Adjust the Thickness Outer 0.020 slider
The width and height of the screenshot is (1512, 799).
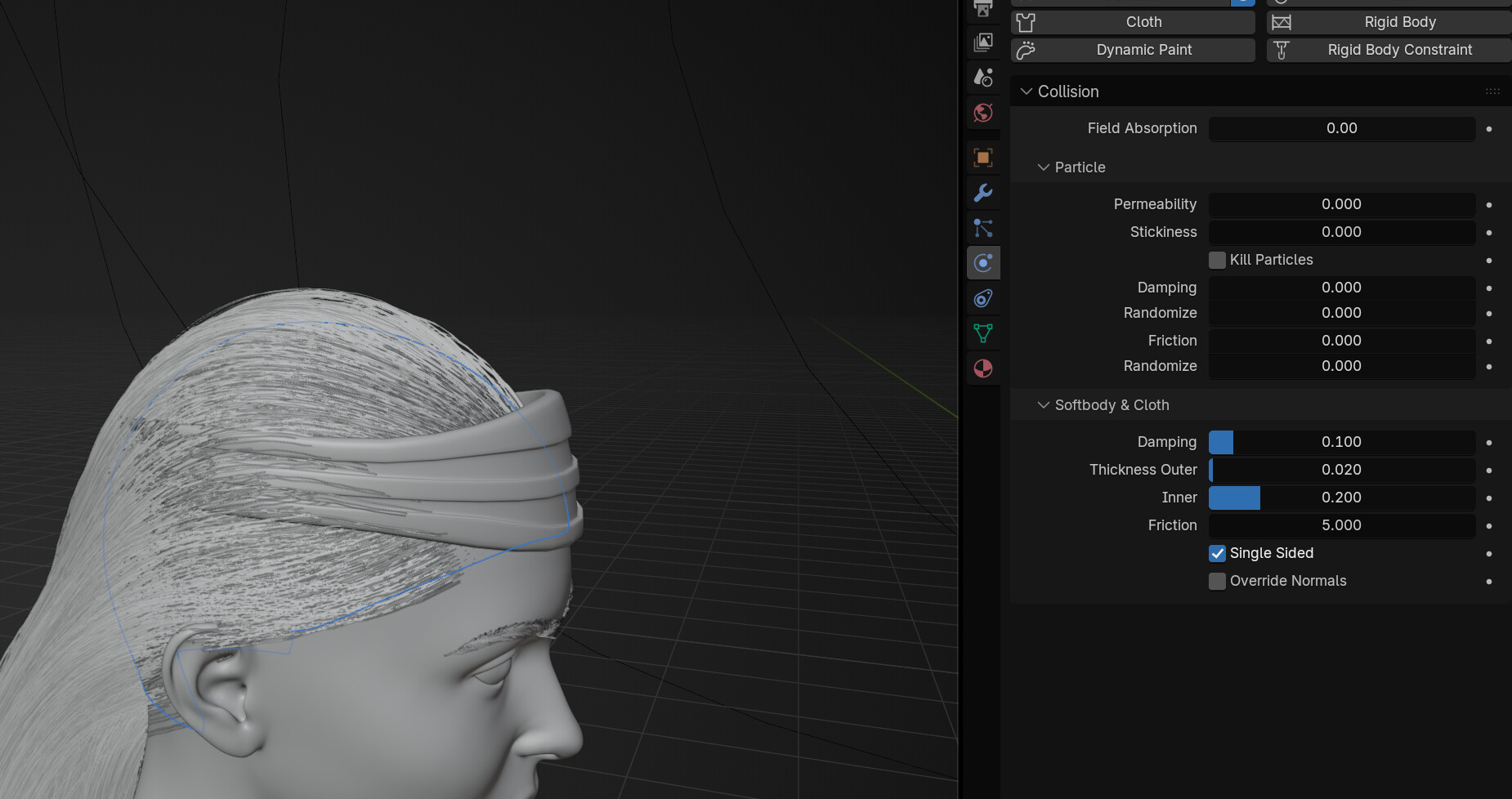pyautogui.click(x=1342, y=470)
